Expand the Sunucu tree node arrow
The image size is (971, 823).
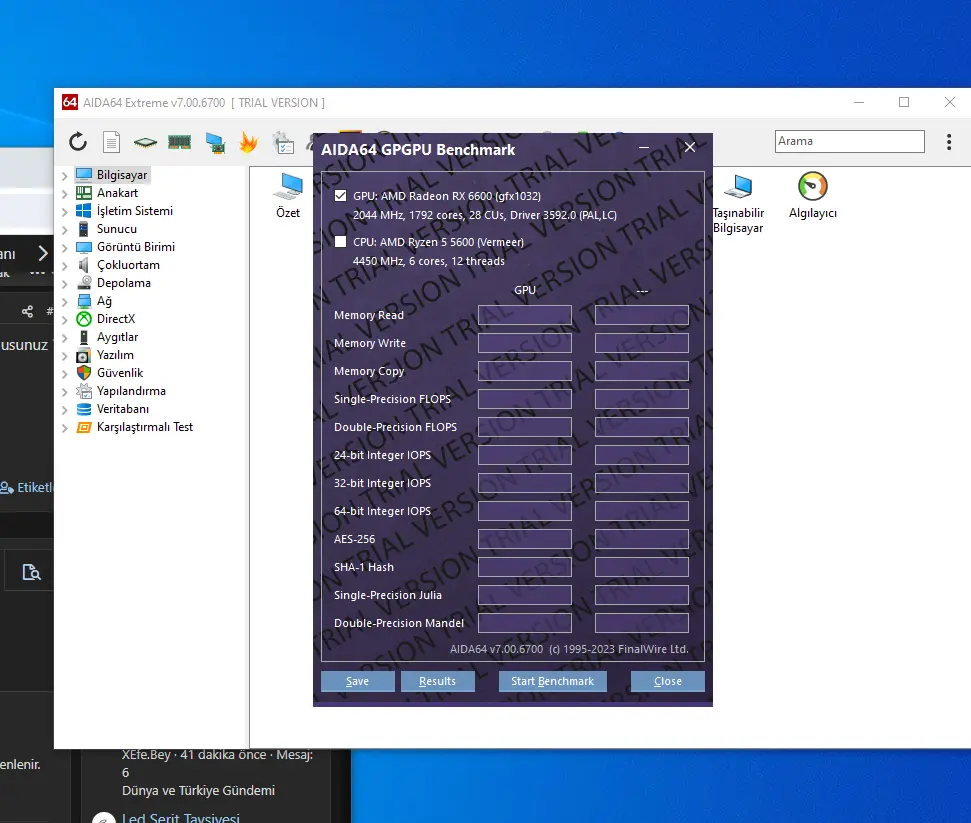click(64, 230)
